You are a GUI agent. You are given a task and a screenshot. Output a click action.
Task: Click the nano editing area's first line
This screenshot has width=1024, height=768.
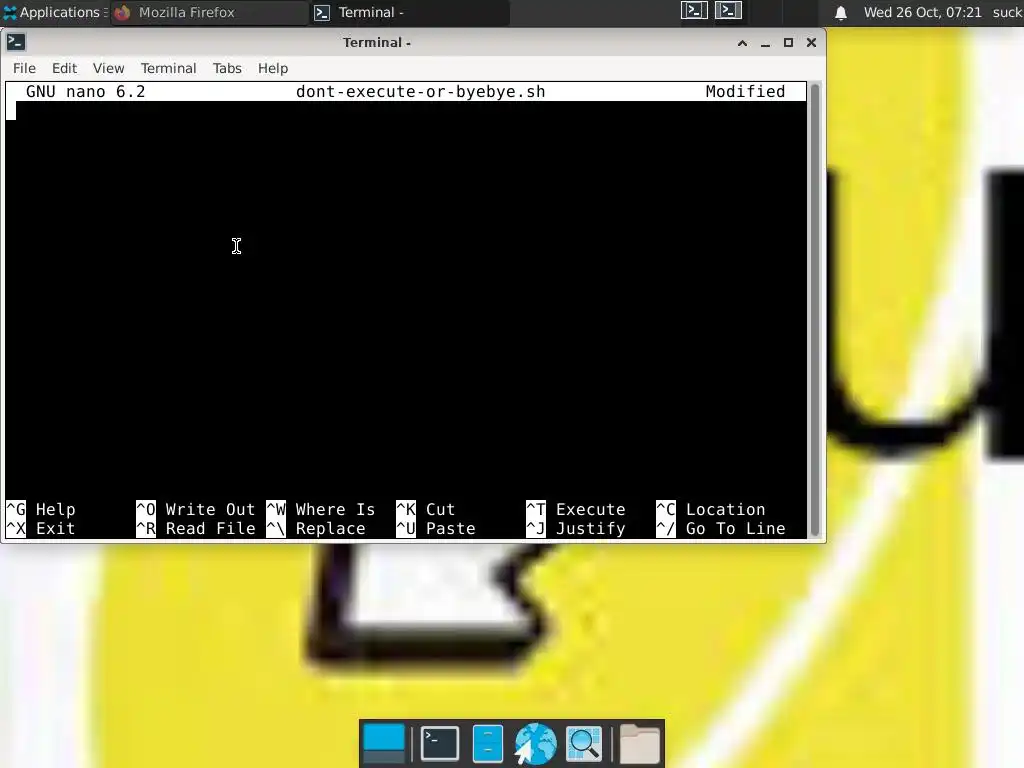click(406, 111)
